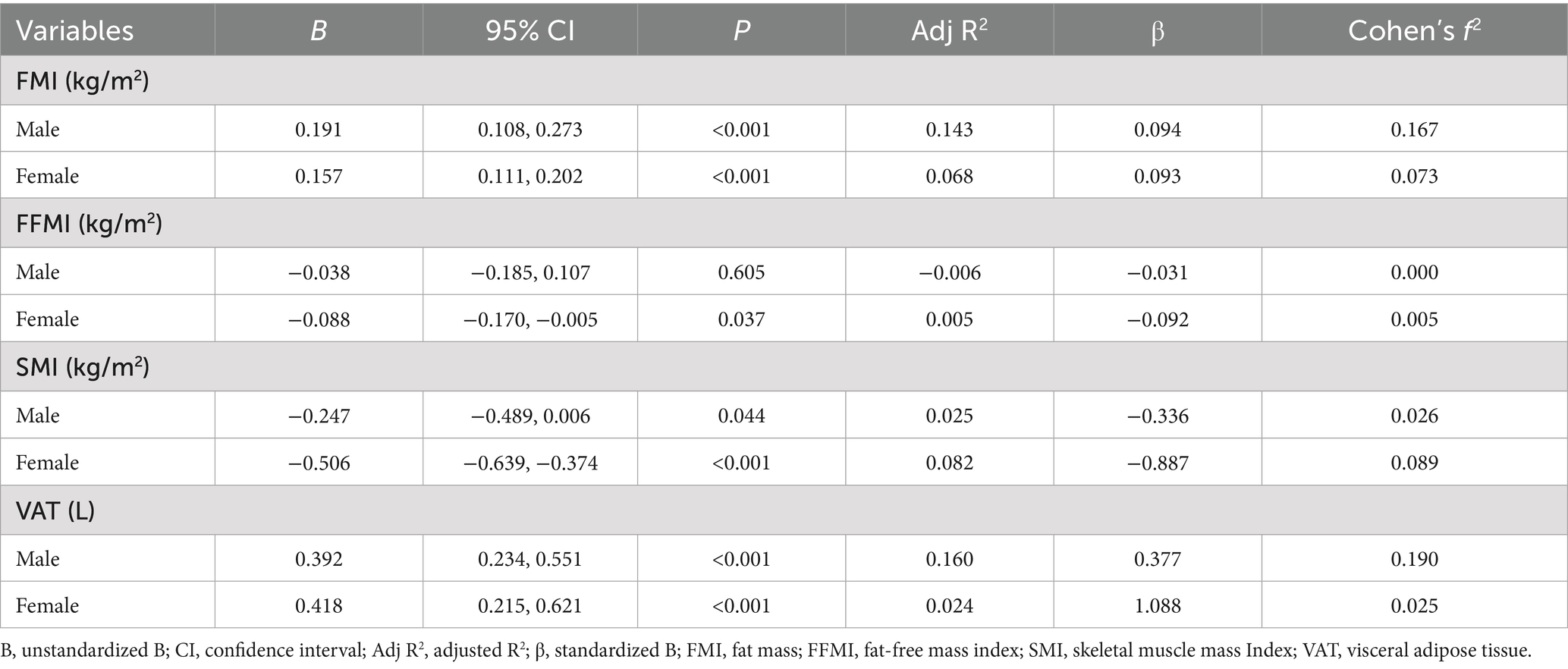Select the FMI (kg/m²) section row
1568x669 pixels.
[x=83, y=80]
